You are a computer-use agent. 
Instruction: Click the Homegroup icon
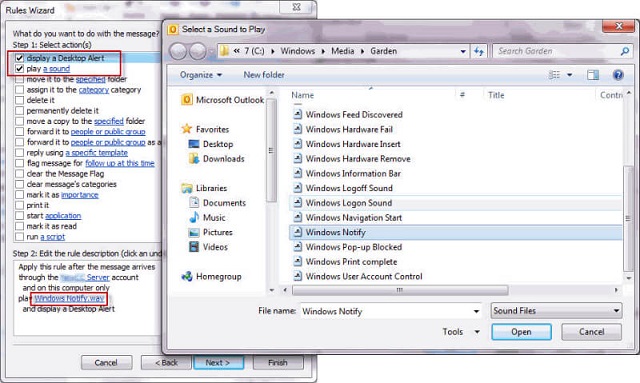coord(187,276)
